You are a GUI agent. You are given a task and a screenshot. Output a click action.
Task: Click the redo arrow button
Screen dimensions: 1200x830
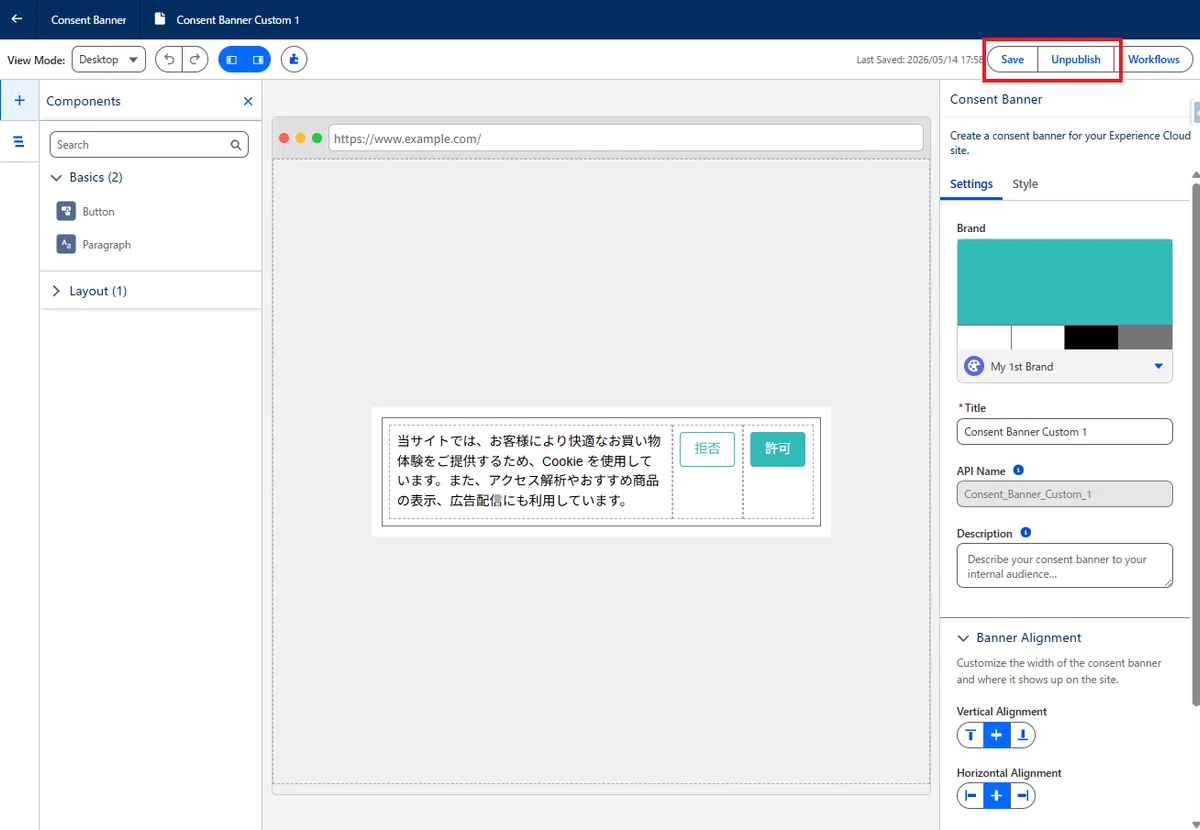click(x=195, y=60)
